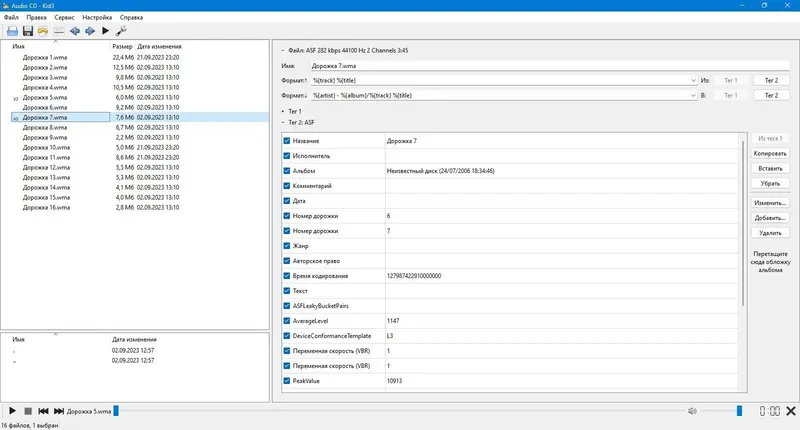
Task: Uncheck the Жанр field checkbox
Action: (287, 246)
